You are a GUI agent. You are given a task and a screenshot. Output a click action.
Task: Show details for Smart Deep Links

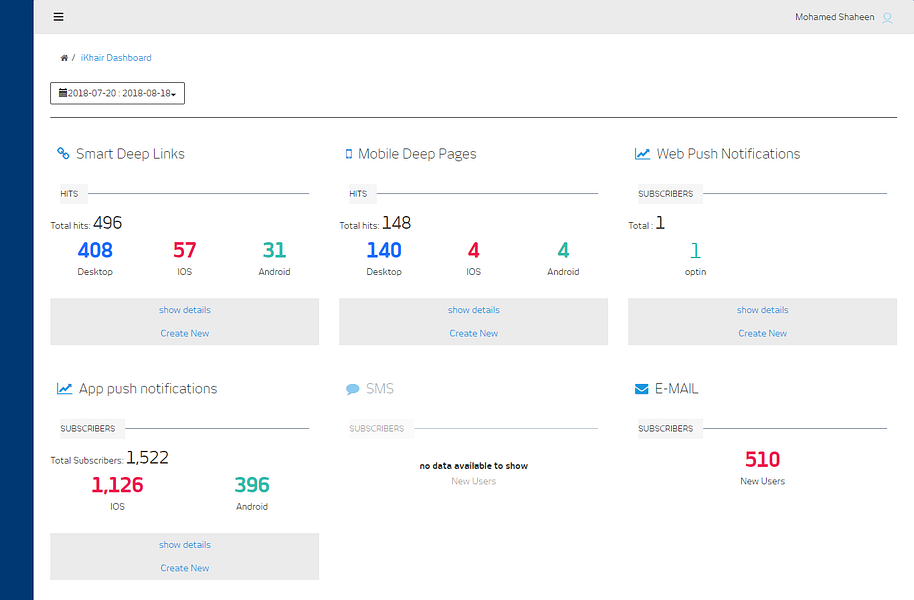[185, 310]
